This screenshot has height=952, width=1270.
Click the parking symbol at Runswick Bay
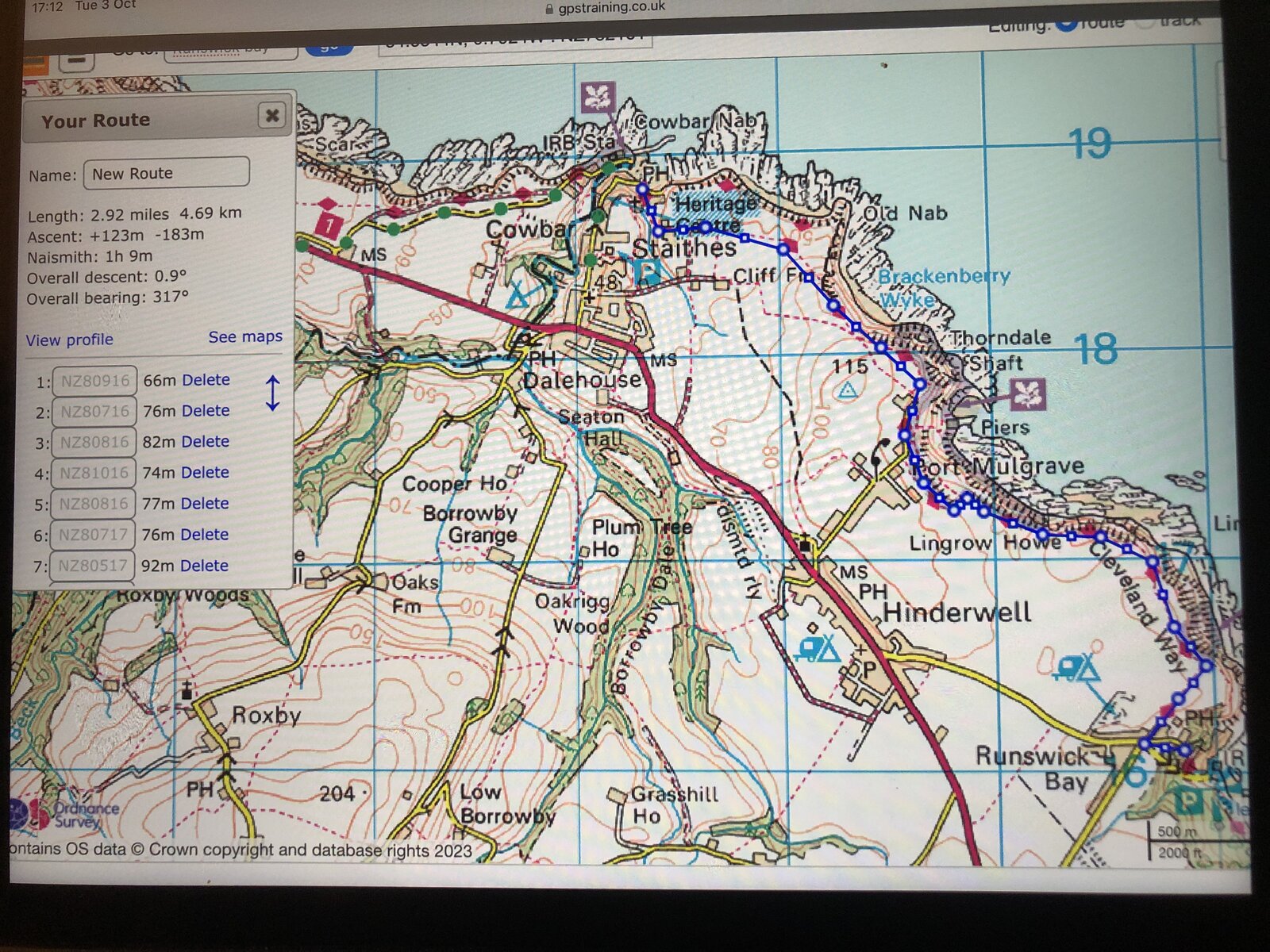pyautogui.click(x=1188, y=800)
